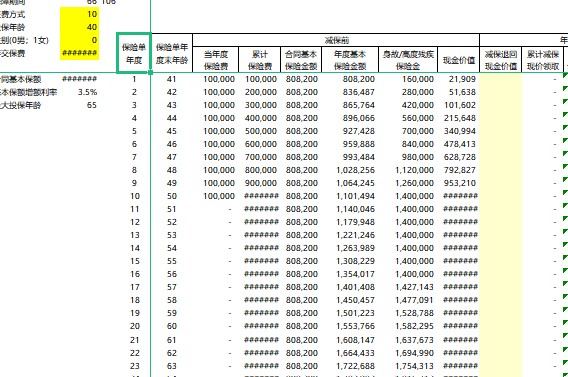This screenshot has height=377, width=568.
Task: Click the 合同基本保险金额 header cell
Action: click(301, 60)
